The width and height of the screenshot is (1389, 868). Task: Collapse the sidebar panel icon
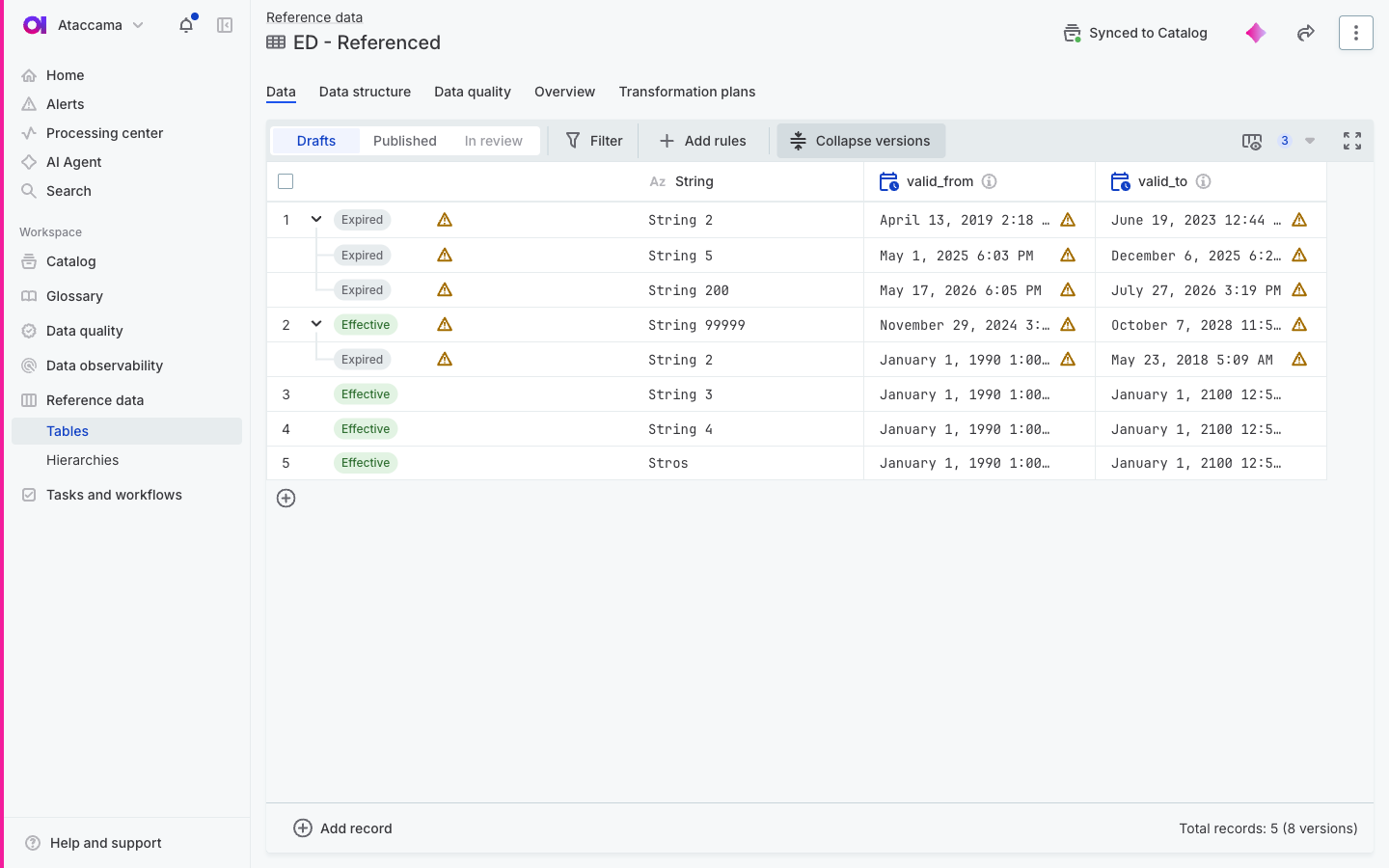pyautogui.click(x=225, y=25)
